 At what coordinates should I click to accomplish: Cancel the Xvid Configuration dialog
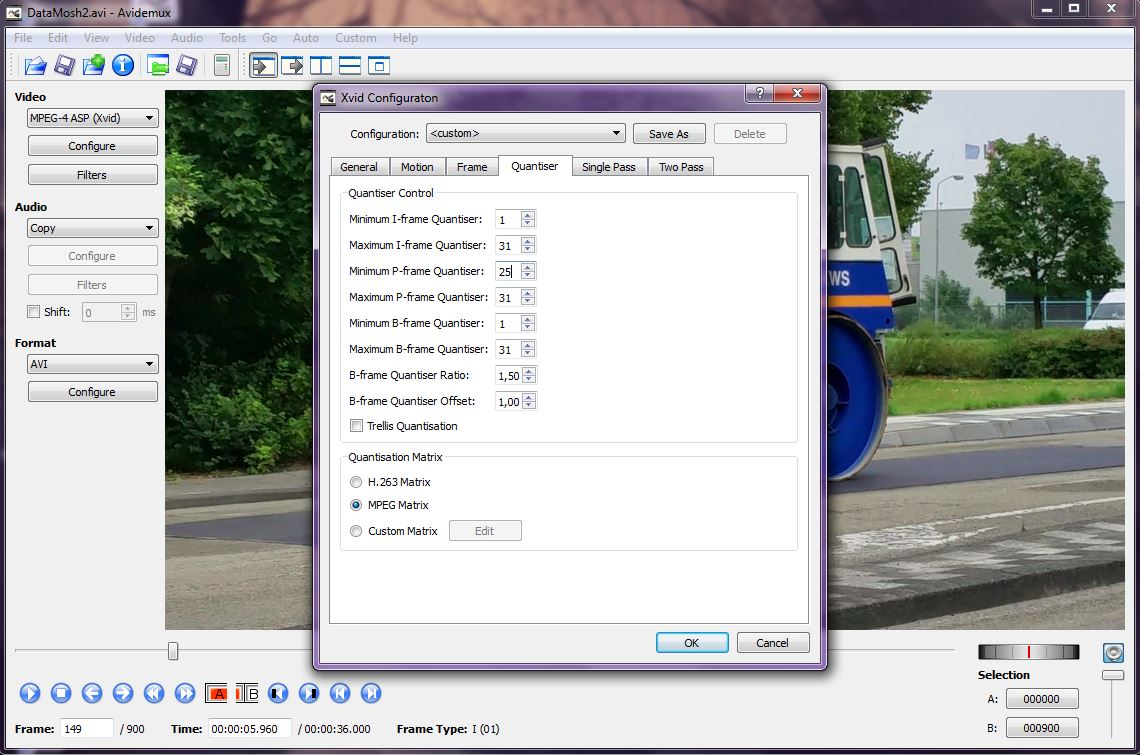pyautogui.click(x=772, y=643)
